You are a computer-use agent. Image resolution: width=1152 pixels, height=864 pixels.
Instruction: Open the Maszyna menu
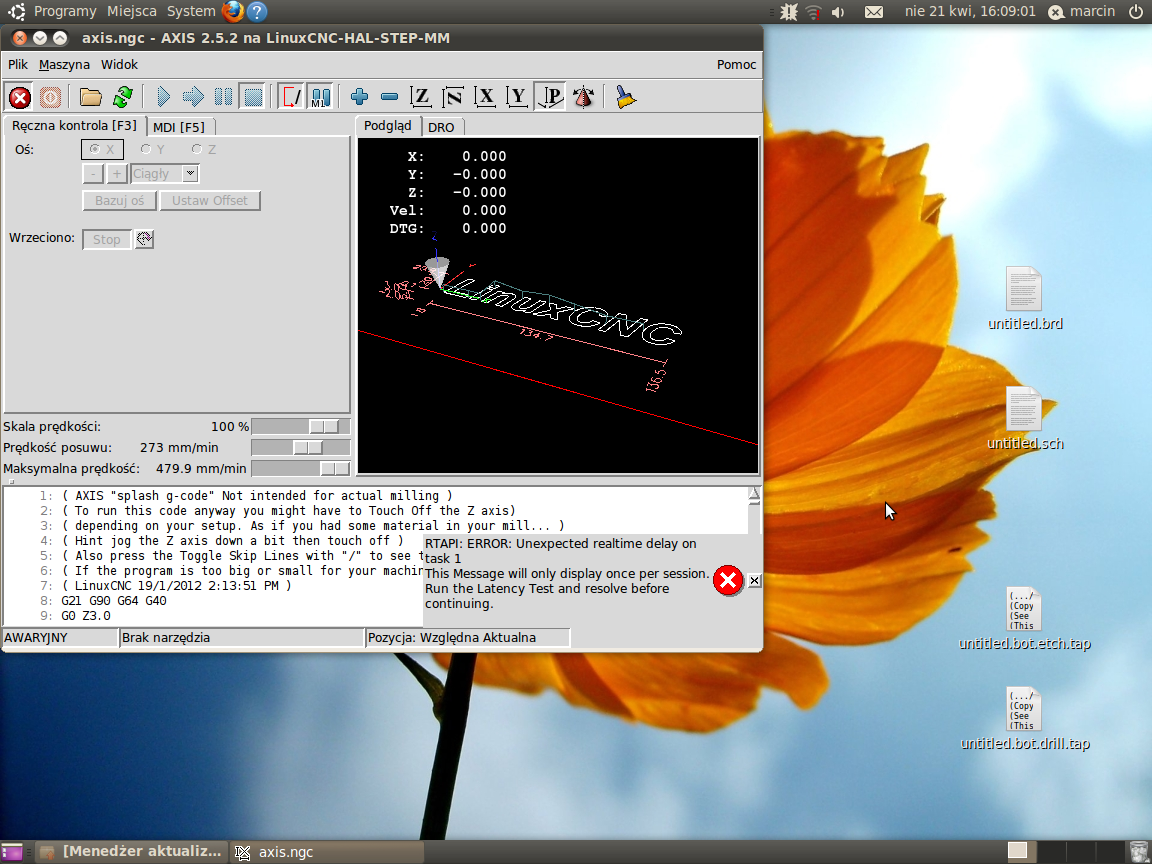coord(64,65)
